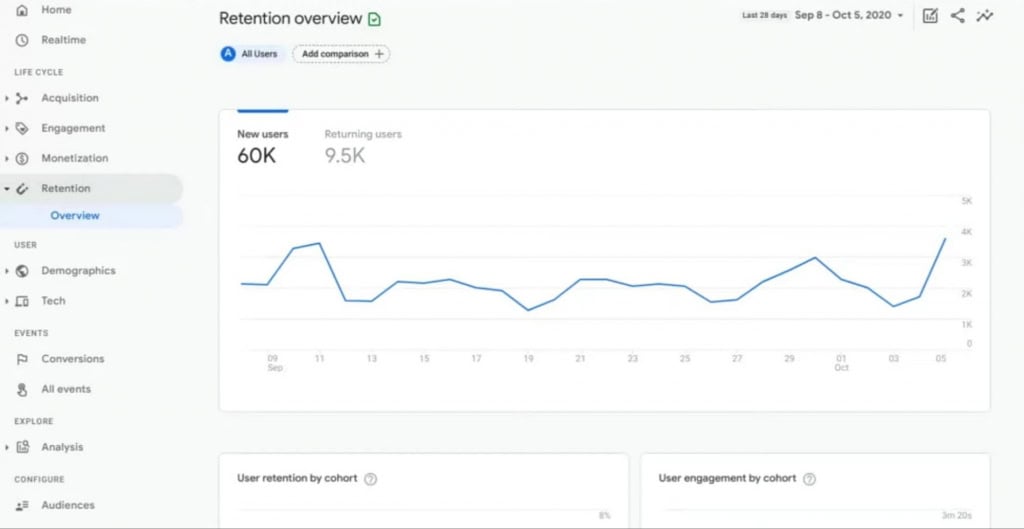The height and width of the screenshot is (529, 1024).
Task: Click the green report status check icon
Action: pos(374,19)
